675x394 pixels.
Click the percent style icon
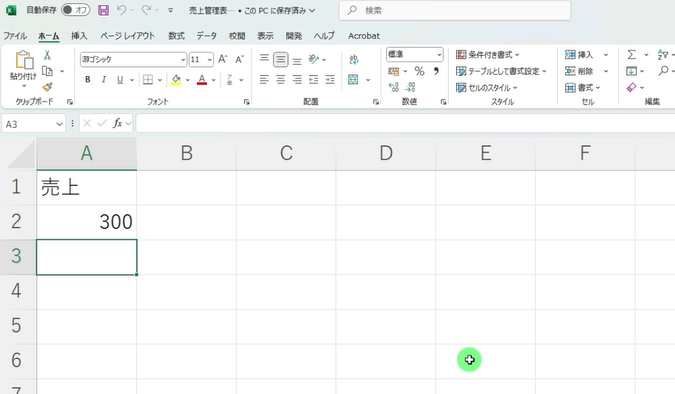tap(420, 71)
